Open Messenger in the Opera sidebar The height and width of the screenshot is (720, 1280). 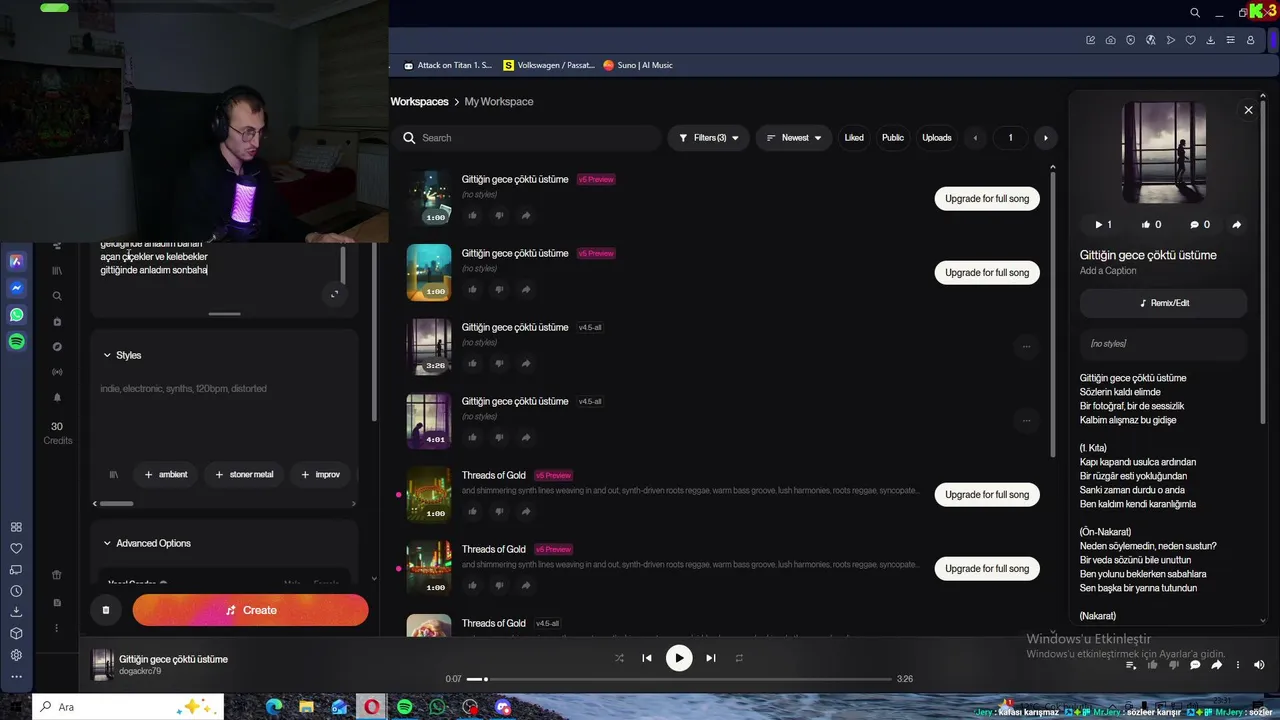click(16, 288)
